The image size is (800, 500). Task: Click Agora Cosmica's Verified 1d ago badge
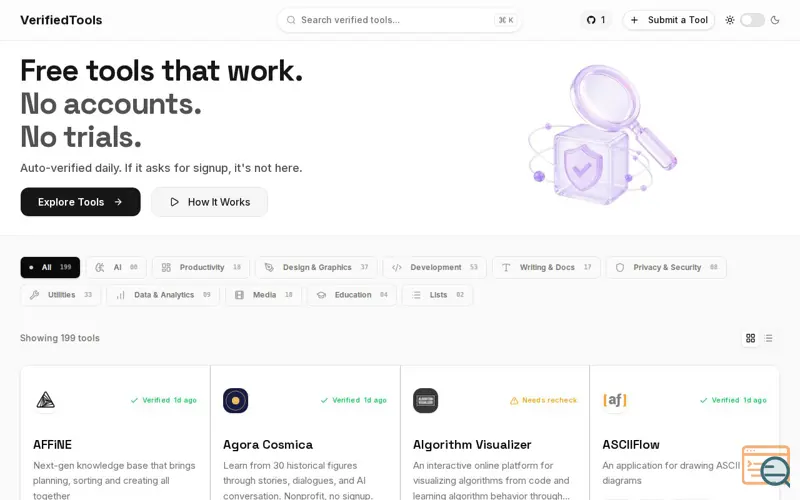pyautogui.click(x=353, y=400)
